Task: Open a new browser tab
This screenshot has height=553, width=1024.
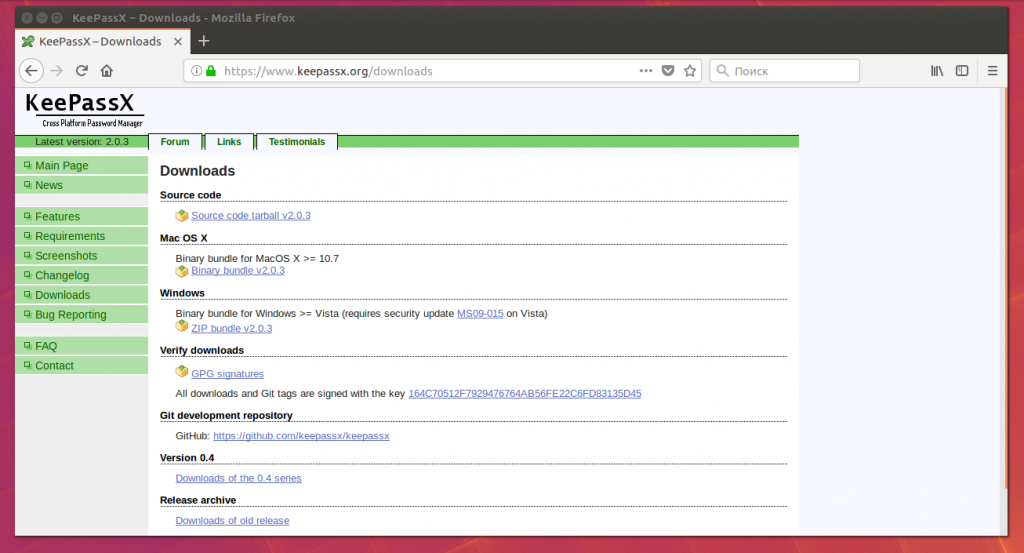Action: [204, 41]
